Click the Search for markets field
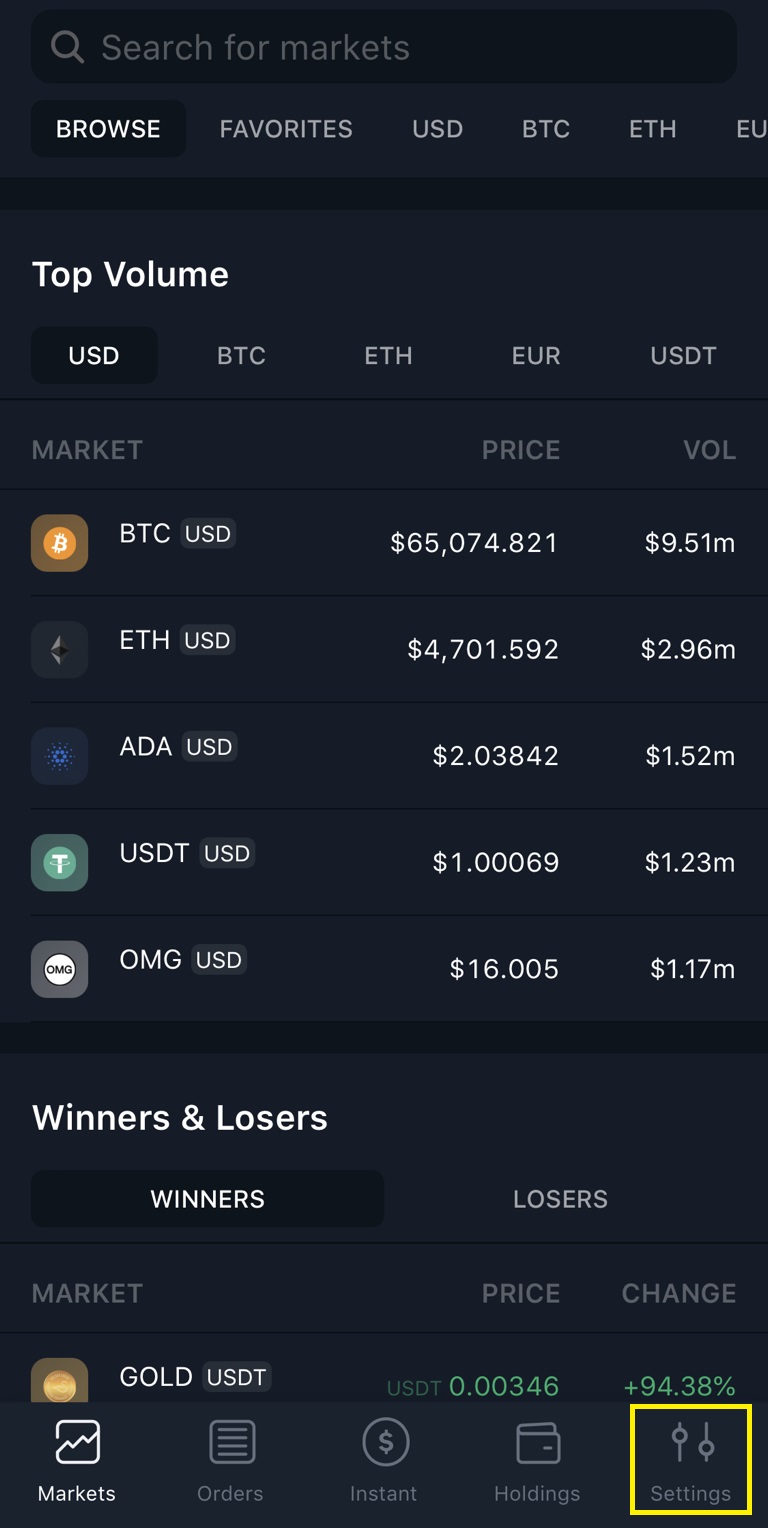Image resolution: width=768 pixels, height=1528 pixels. [x=384, y=47]
